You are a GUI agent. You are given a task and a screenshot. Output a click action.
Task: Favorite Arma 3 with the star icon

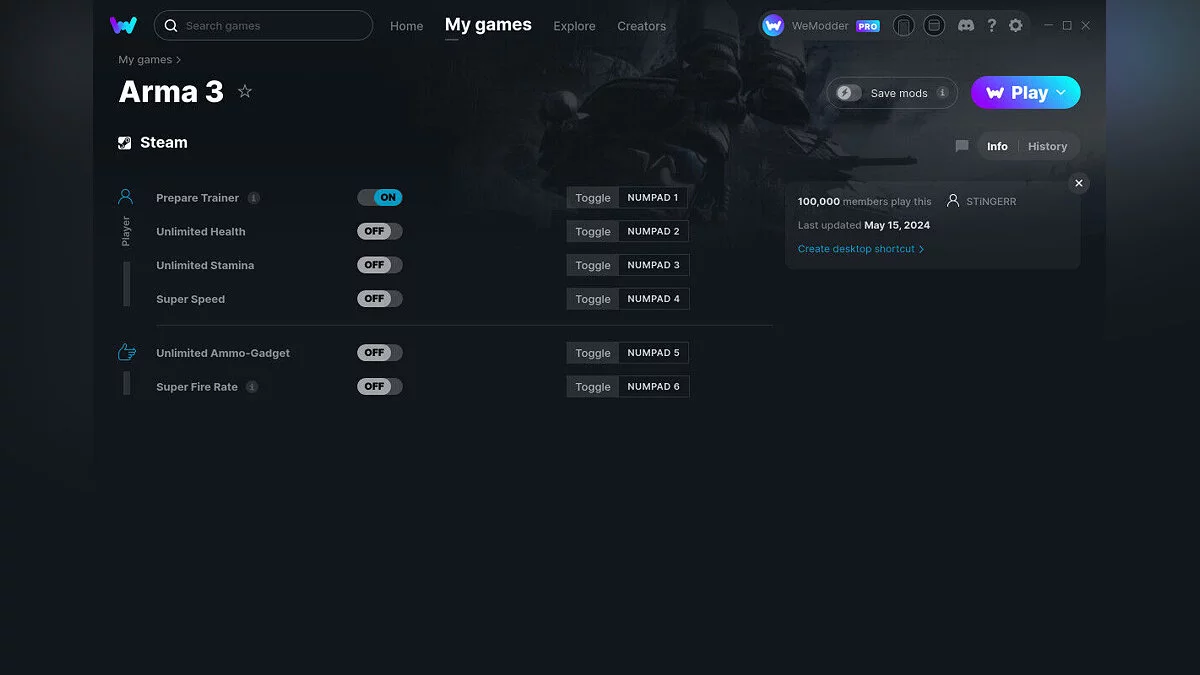point(245,92)
